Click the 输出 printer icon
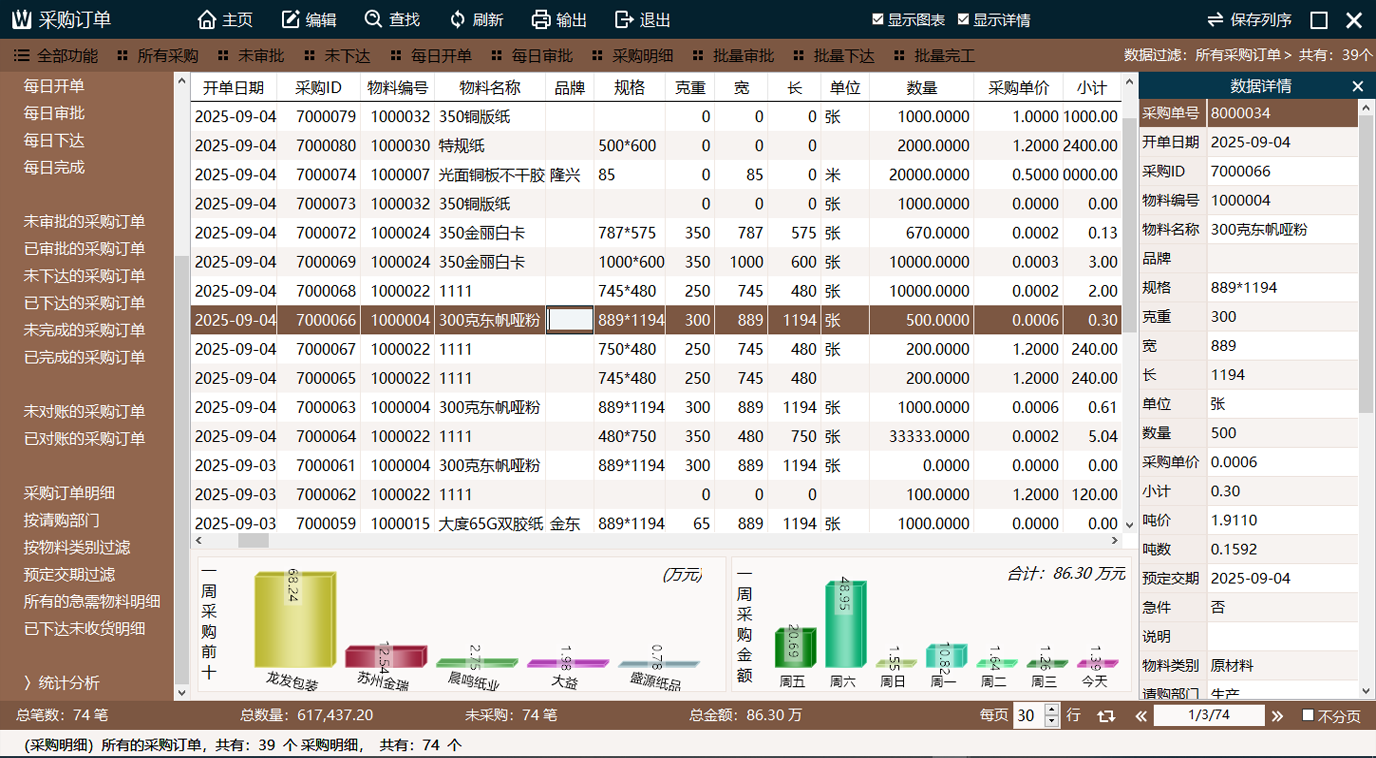Screen dimensions: 1376x758 tap(541, 20)
